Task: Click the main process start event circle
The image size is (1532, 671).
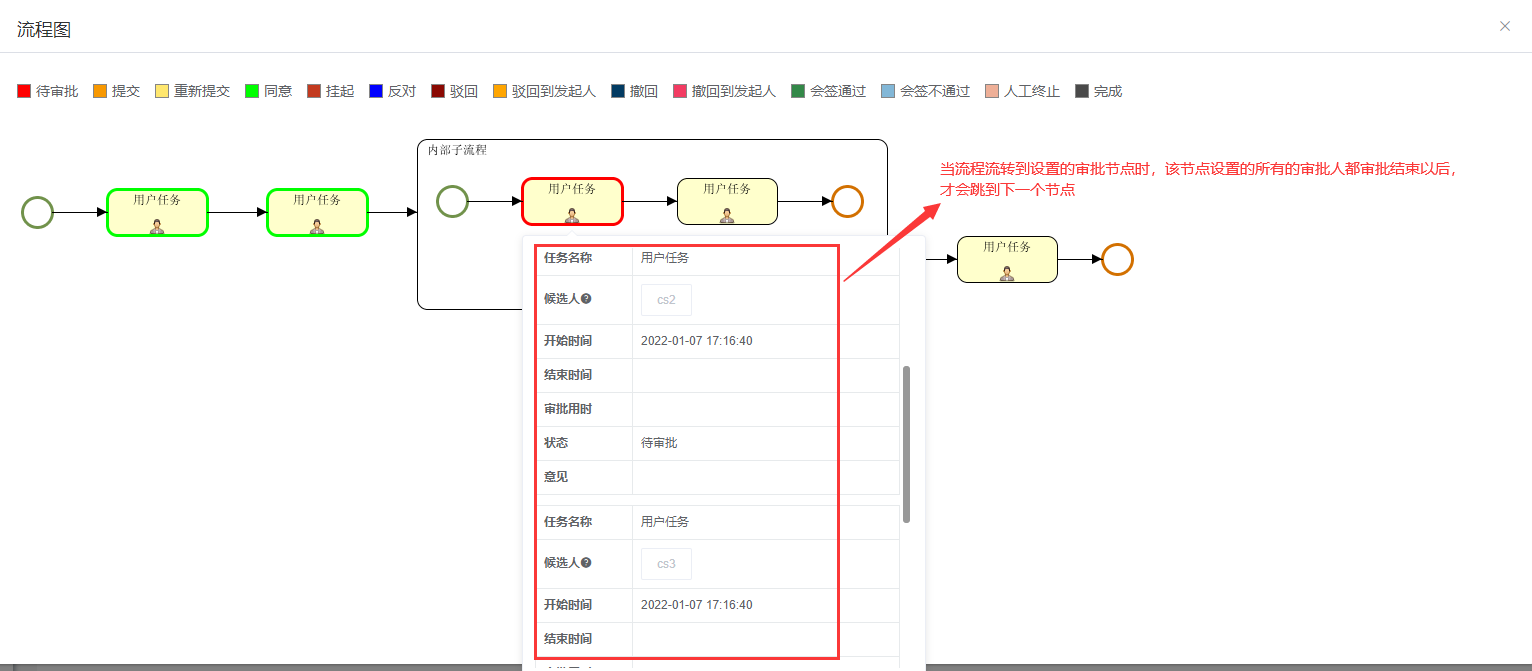Action: click(37, 212)
